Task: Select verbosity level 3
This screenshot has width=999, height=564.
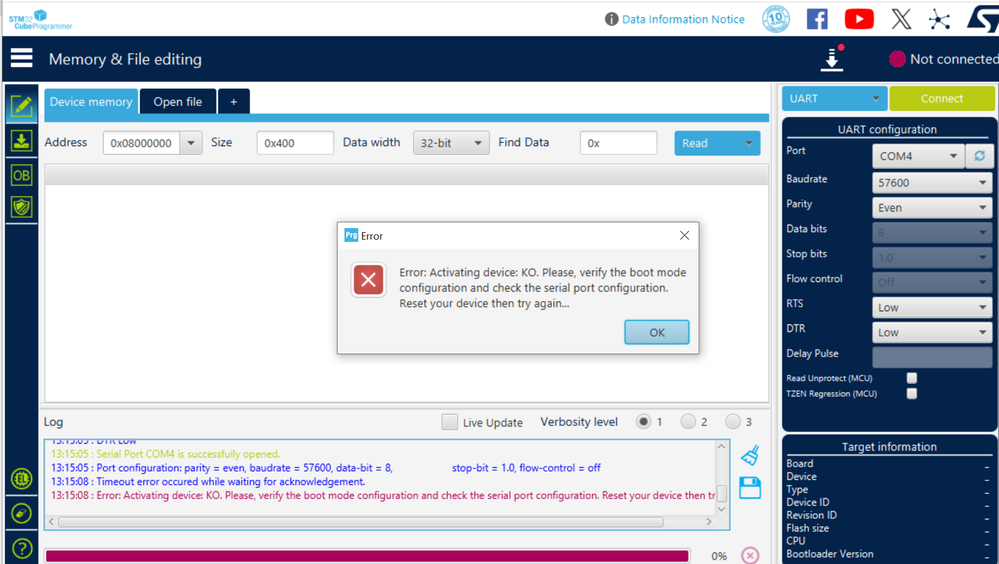Action: pyautogui.click(x=733, y=421)
